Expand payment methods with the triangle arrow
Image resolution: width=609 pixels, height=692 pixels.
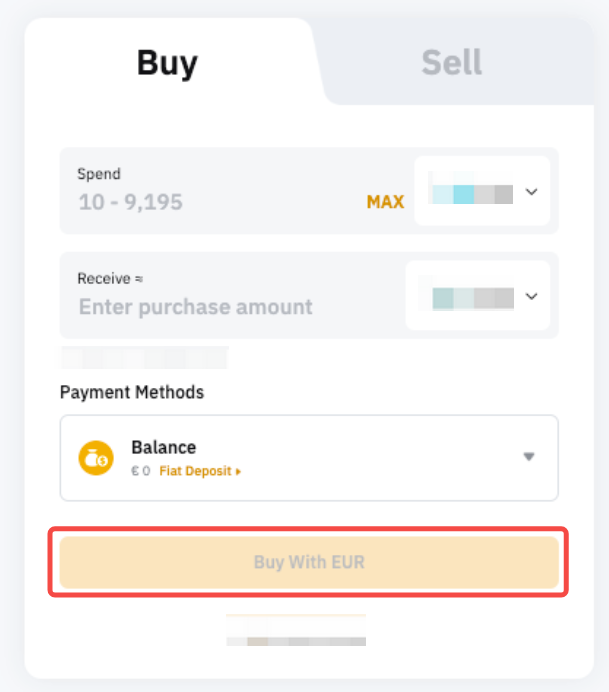[x=529, y=458]
